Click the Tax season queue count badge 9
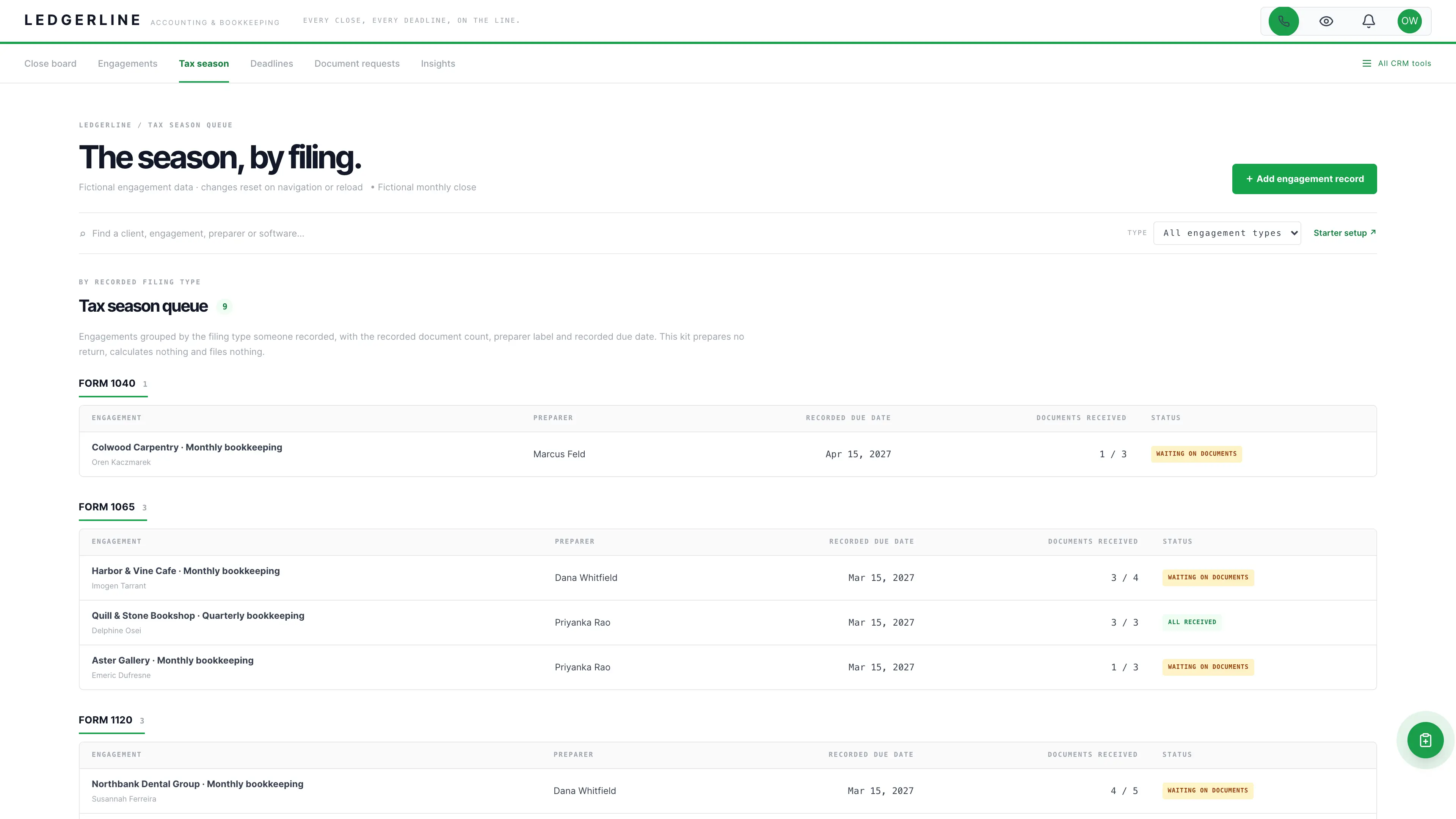Viewport: 1456px width, 819px height. point(224,306)
